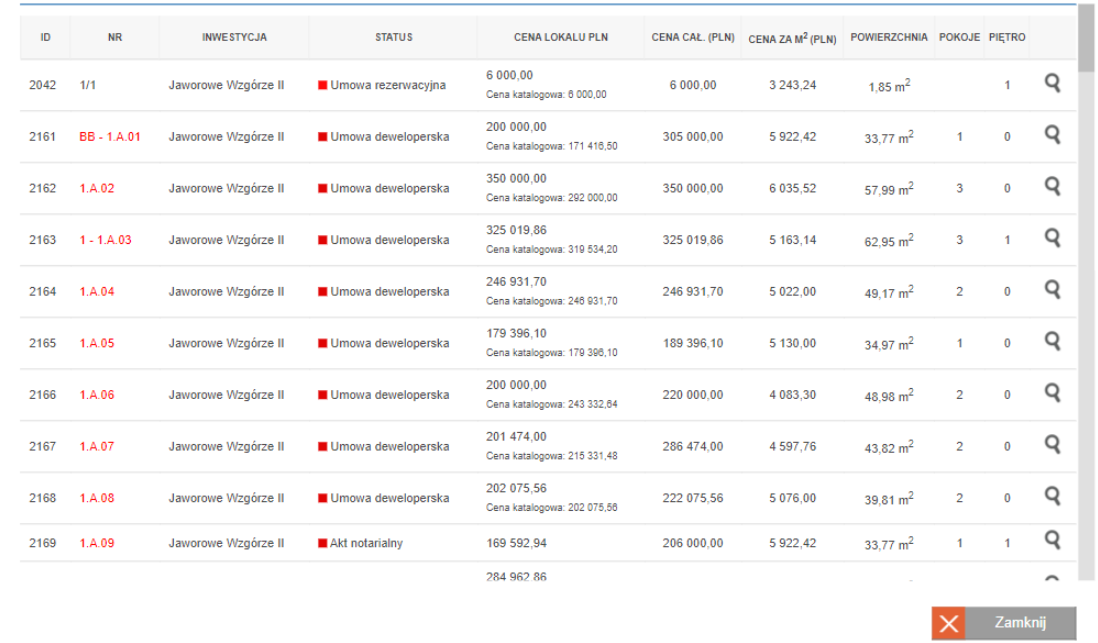Viewport: 1098px width, 643px height.
Task: Open details magnifier for row 2164
Action: click(1052, 290)
